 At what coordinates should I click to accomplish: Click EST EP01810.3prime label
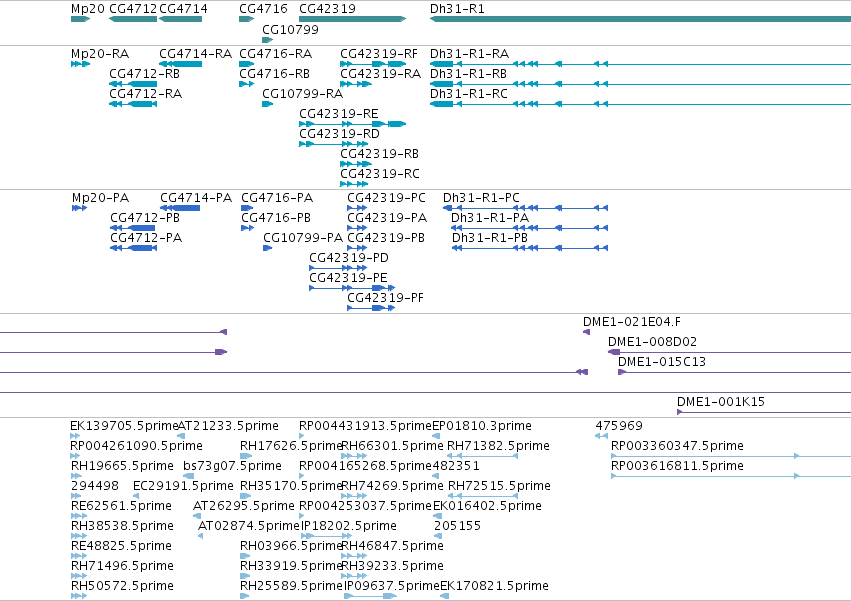[x=482, y=426]
